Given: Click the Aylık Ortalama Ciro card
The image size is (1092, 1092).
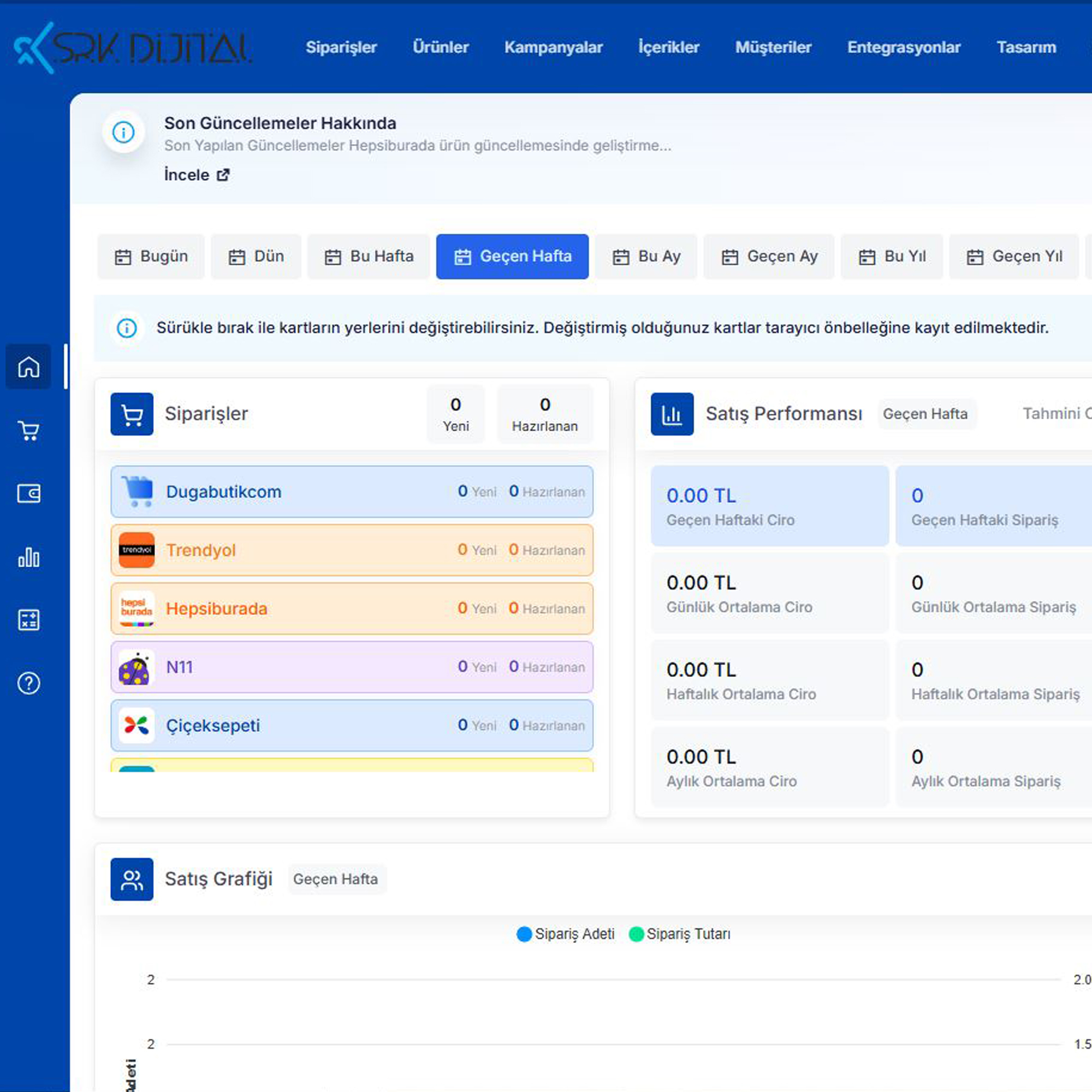Looking at the screenshot, I should [770, 767].
